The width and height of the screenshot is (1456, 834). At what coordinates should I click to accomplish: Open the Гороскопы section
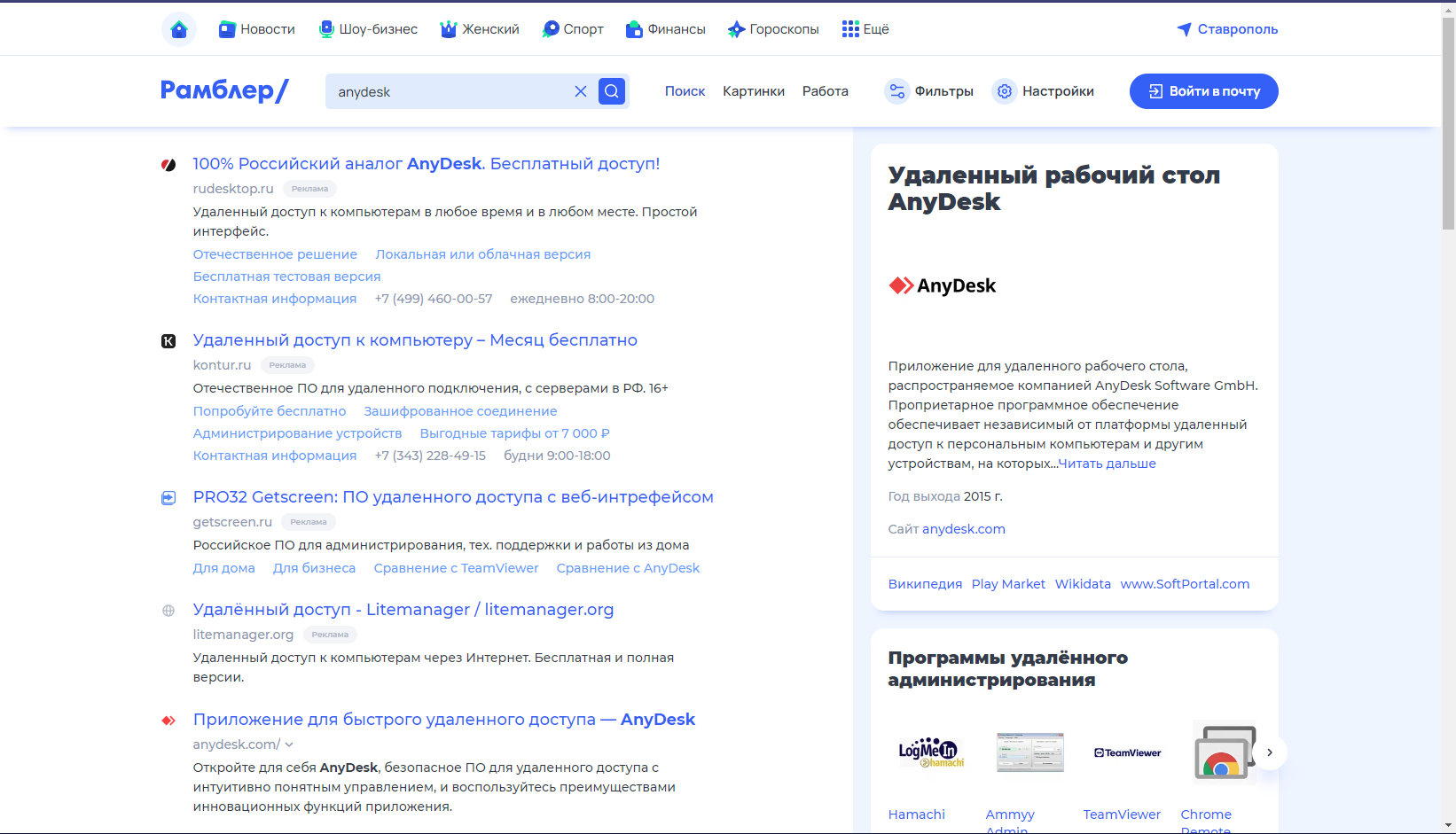(773, 29)
